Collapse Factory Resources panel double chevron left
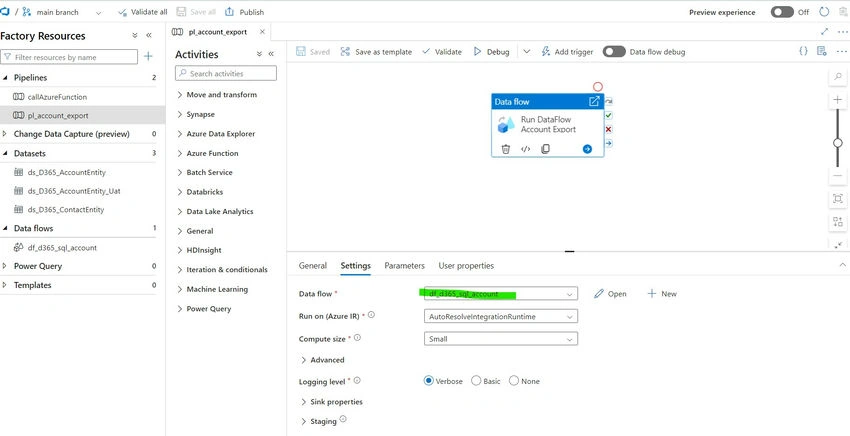This screenshot has width=850, height=436. click(x=149, y=36)
